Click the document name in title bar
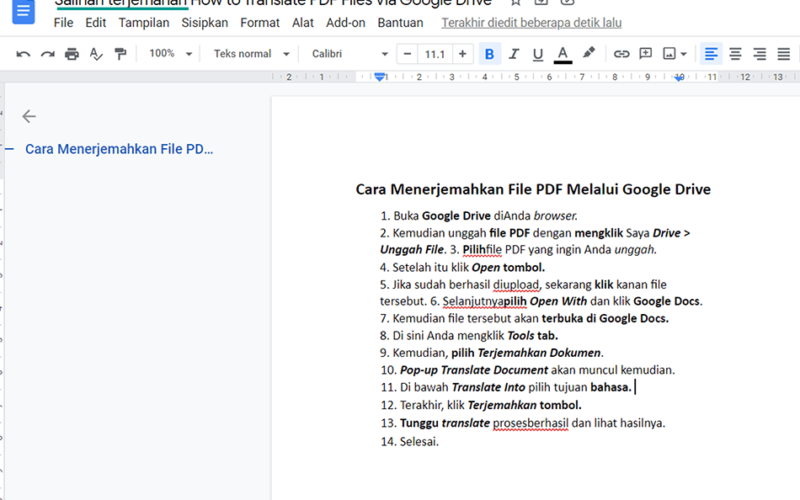The image size is (800, 500). (x=273, y=3)
